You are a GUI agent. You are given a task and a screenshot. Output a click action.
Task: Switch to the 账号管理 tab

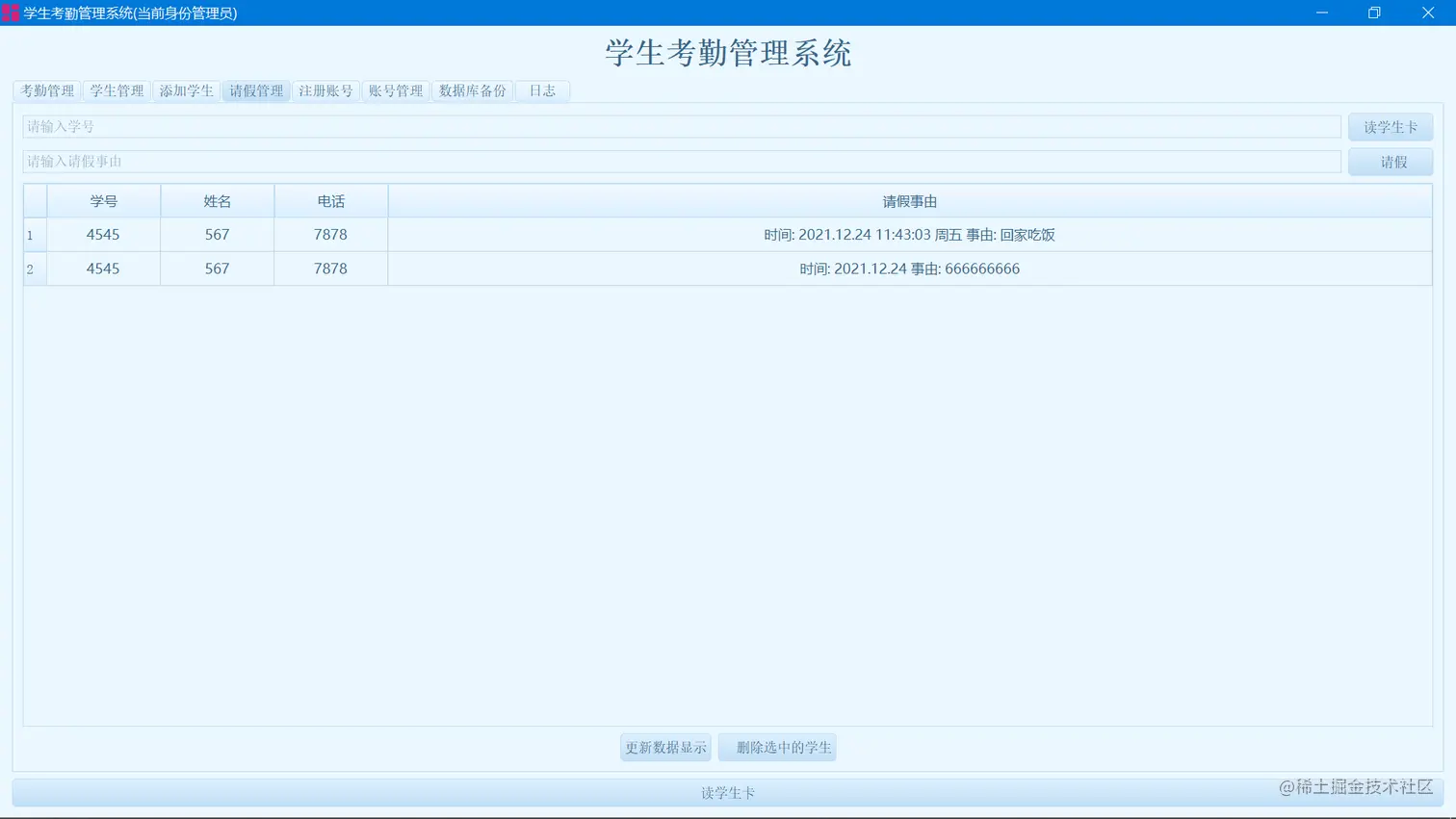click(396, 90)
